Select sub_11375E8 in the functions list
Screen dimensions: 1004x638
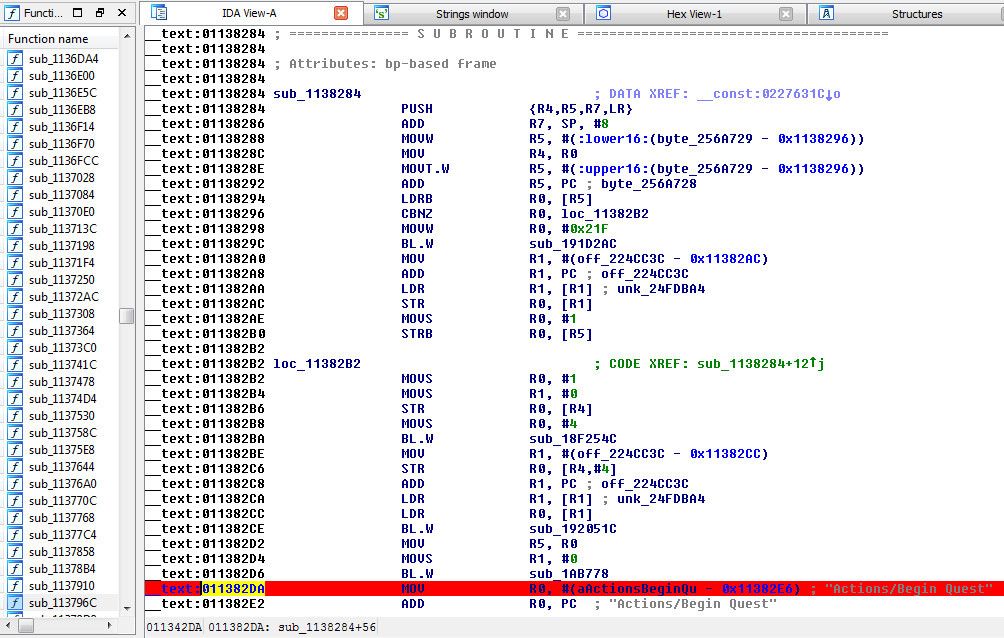[61, 450]
